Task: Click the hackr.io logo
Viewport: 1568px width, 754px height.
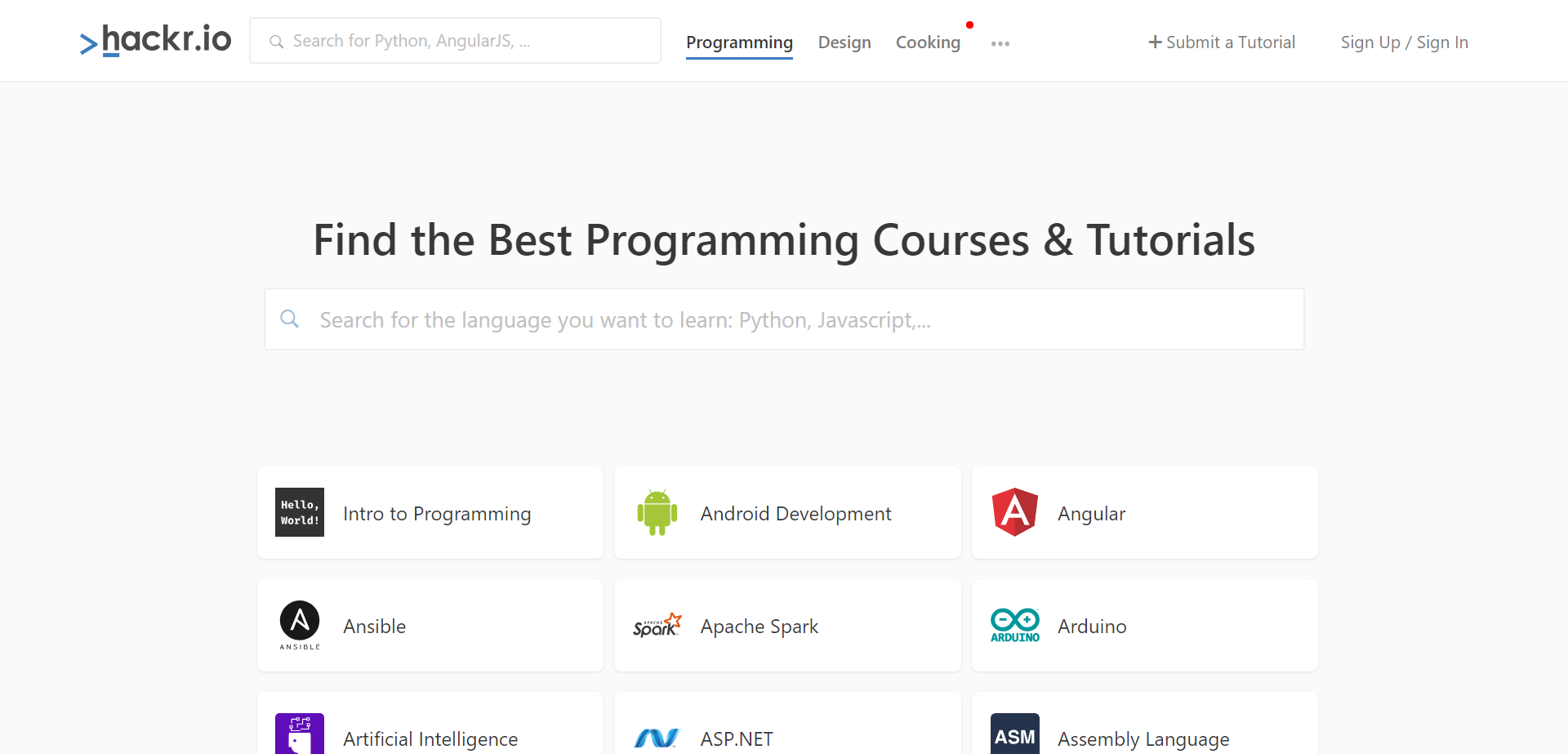Action: pos(155,40)
